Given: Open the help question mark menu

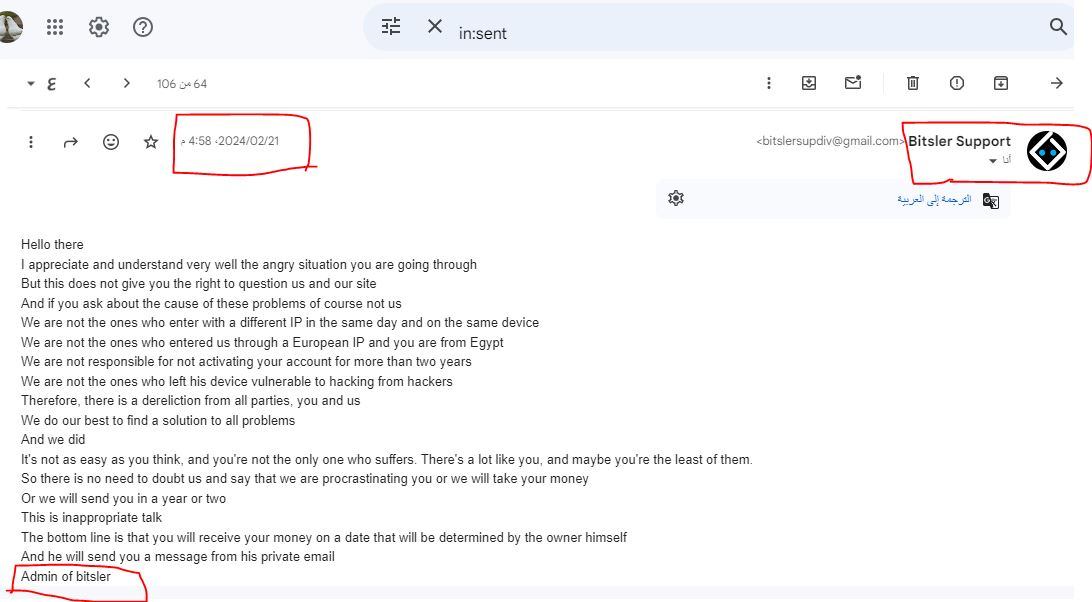Looking at the screenshot, I should [143, 27].
